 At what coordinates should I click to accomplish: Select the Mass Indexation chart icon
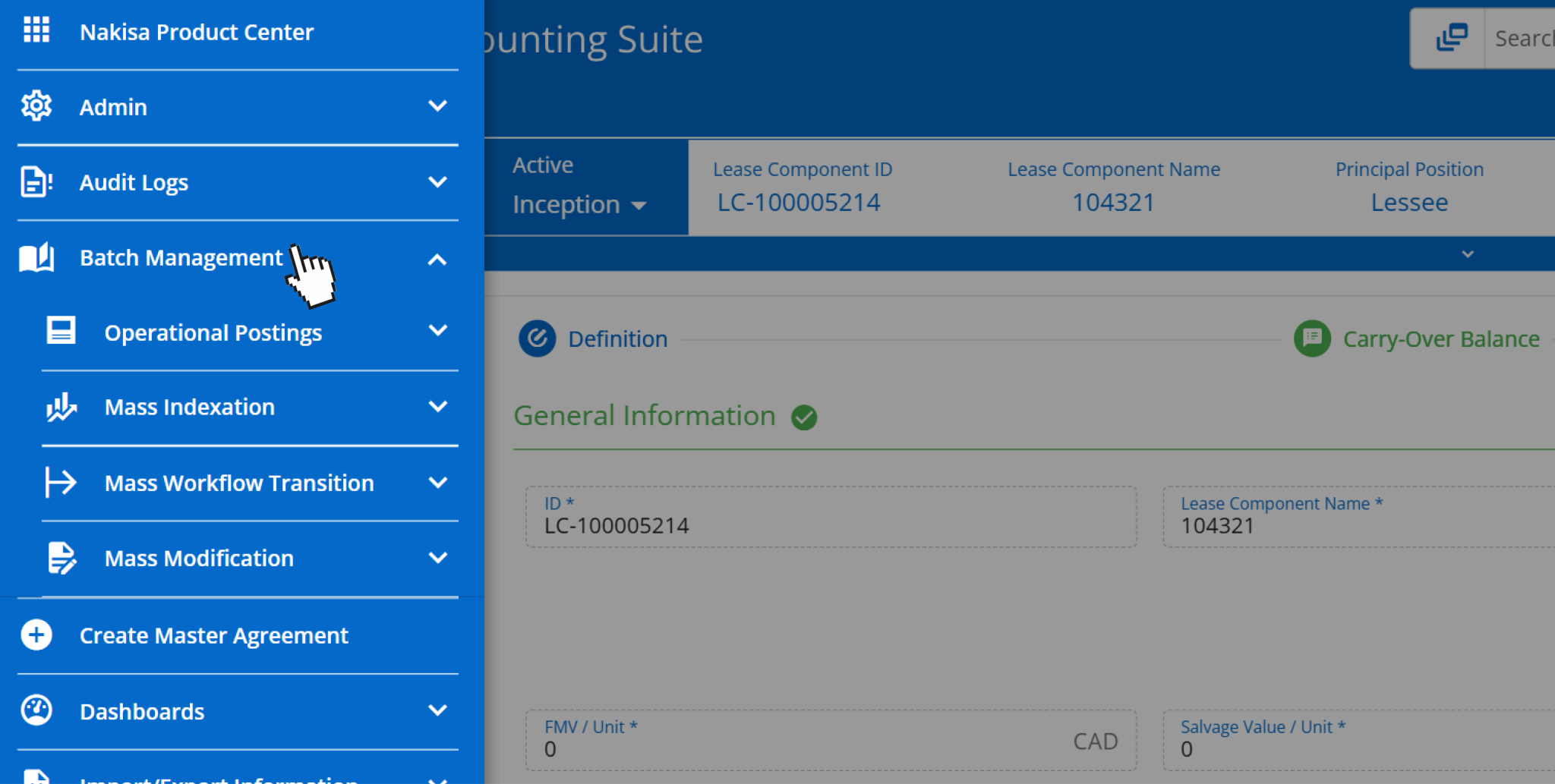61,407
